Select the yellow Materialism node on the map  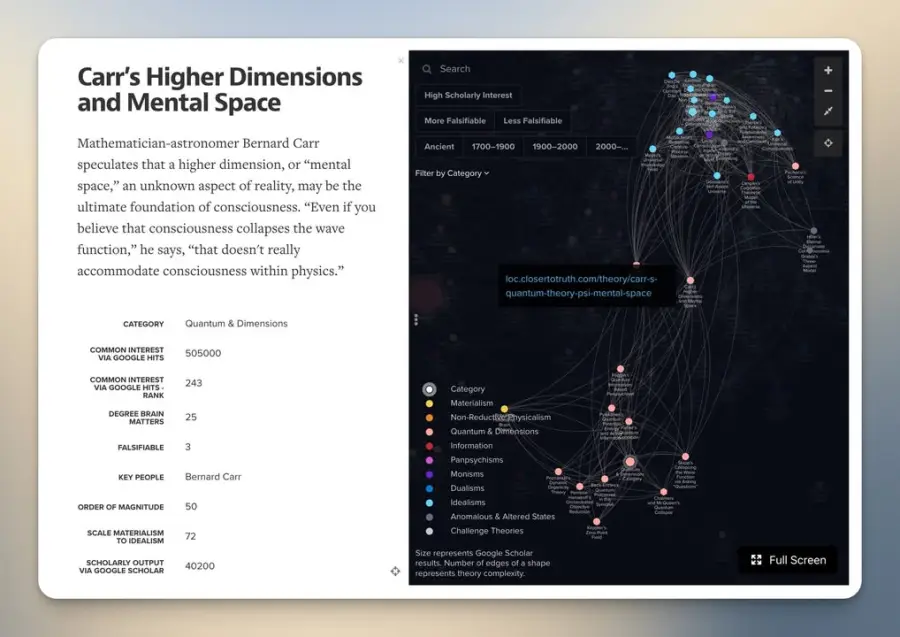pyautogui.click(x=504, y=409)
